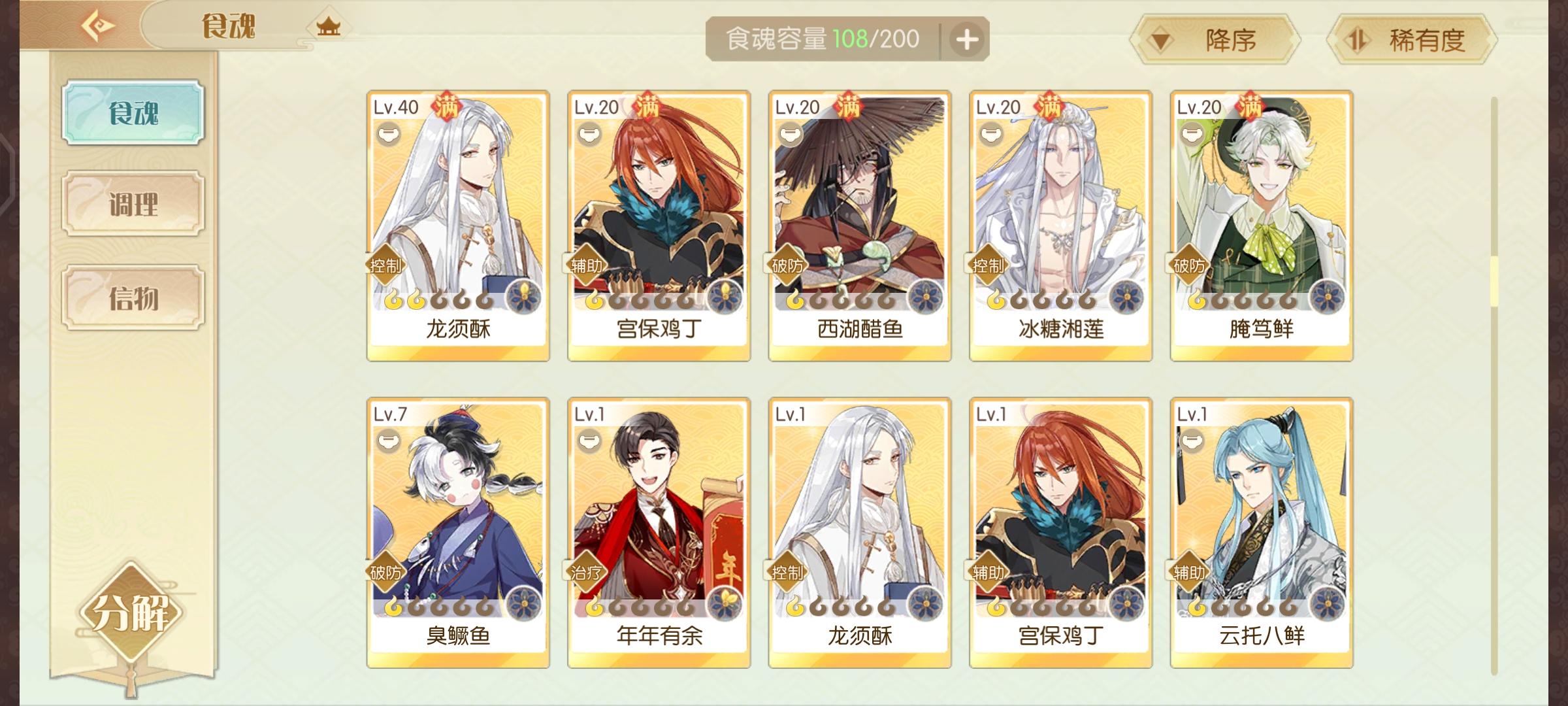
Task: Switch to the 调理 sidebar tab
Action: (x=133, y=204)
